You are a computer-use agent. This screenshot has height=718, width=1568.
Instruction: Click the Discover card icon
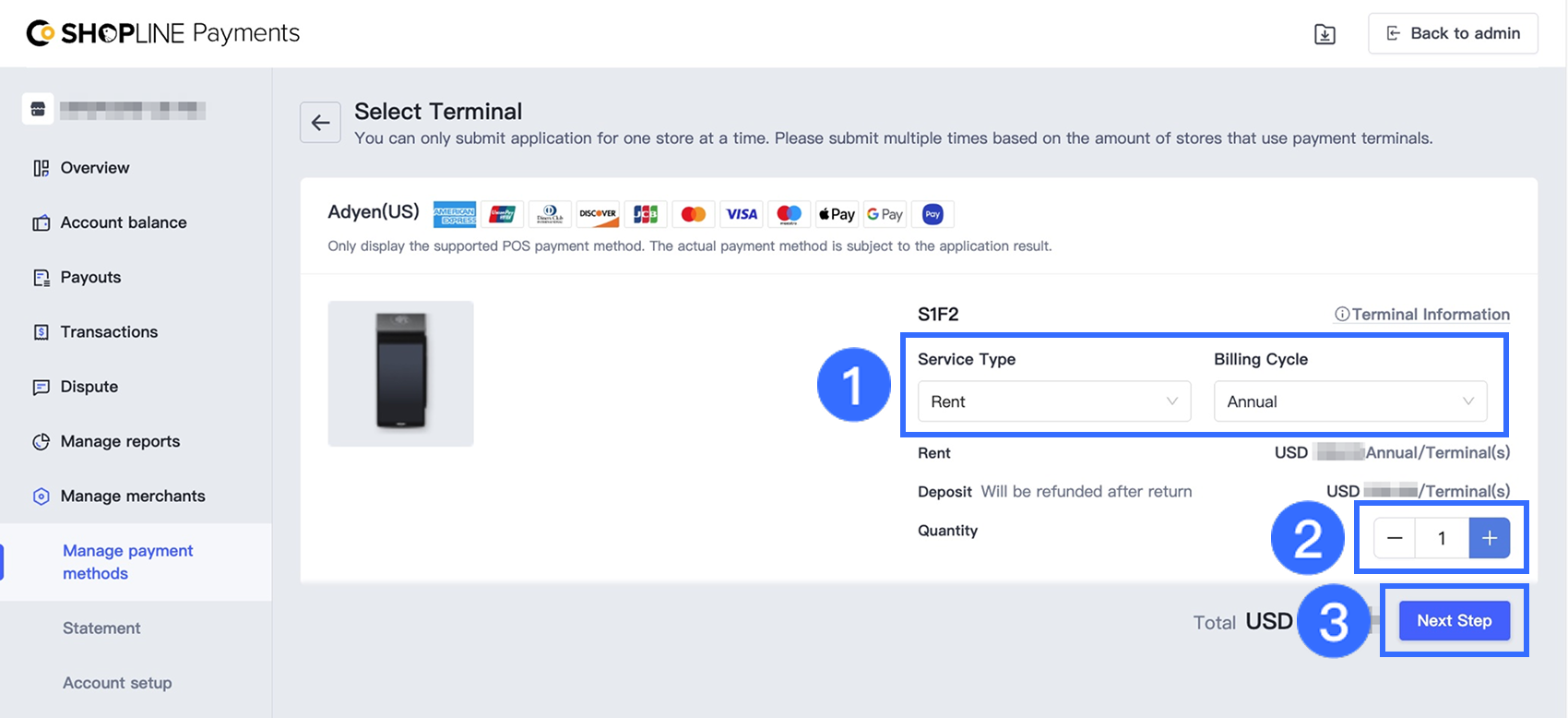click(x=598, y=214)
